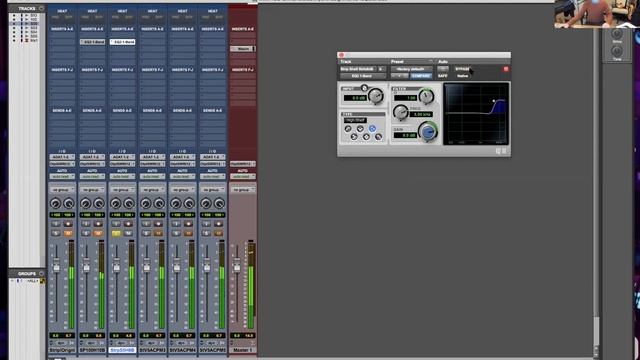Click the input monitor button on StripOrigin track
This screenshot has height=360, width=640.
[56, 224]
